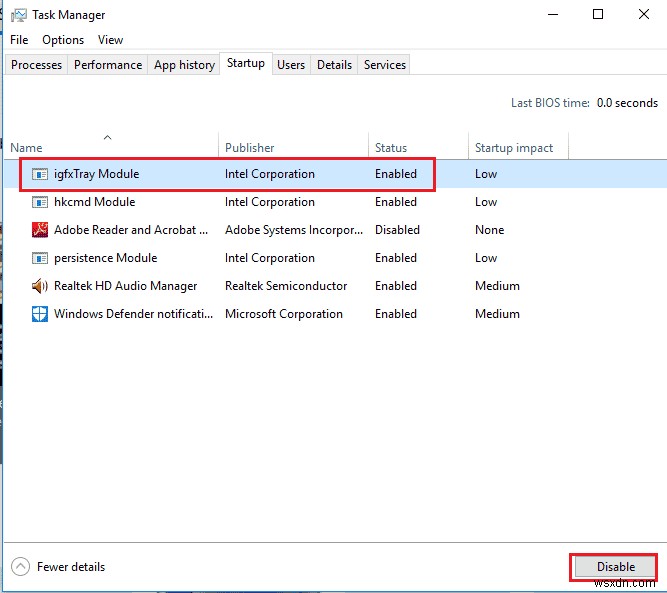Open the Services tab
Viewport: 667px width, 593px height.
coord(385,65)
